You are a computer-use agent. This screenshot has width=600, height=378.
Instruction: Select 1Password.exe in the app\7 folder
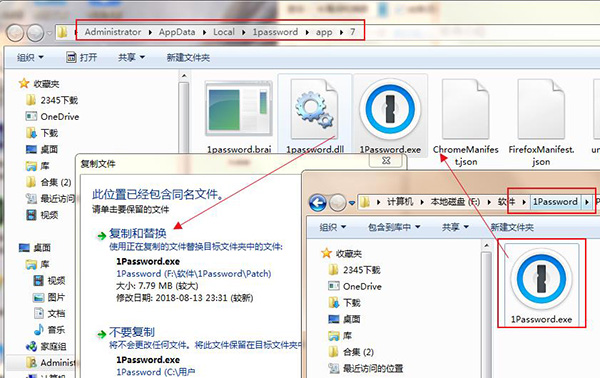click(x=390, y=116)
